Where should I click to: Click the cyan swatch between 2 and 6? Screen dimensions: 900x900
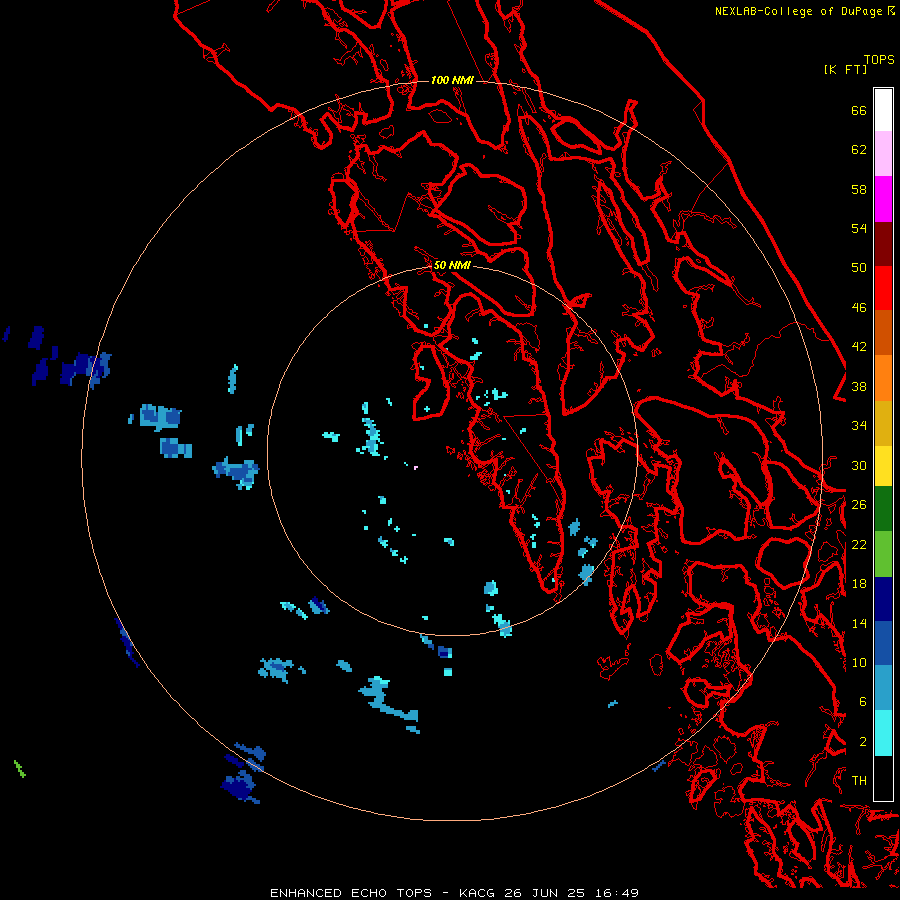point(883,733)
